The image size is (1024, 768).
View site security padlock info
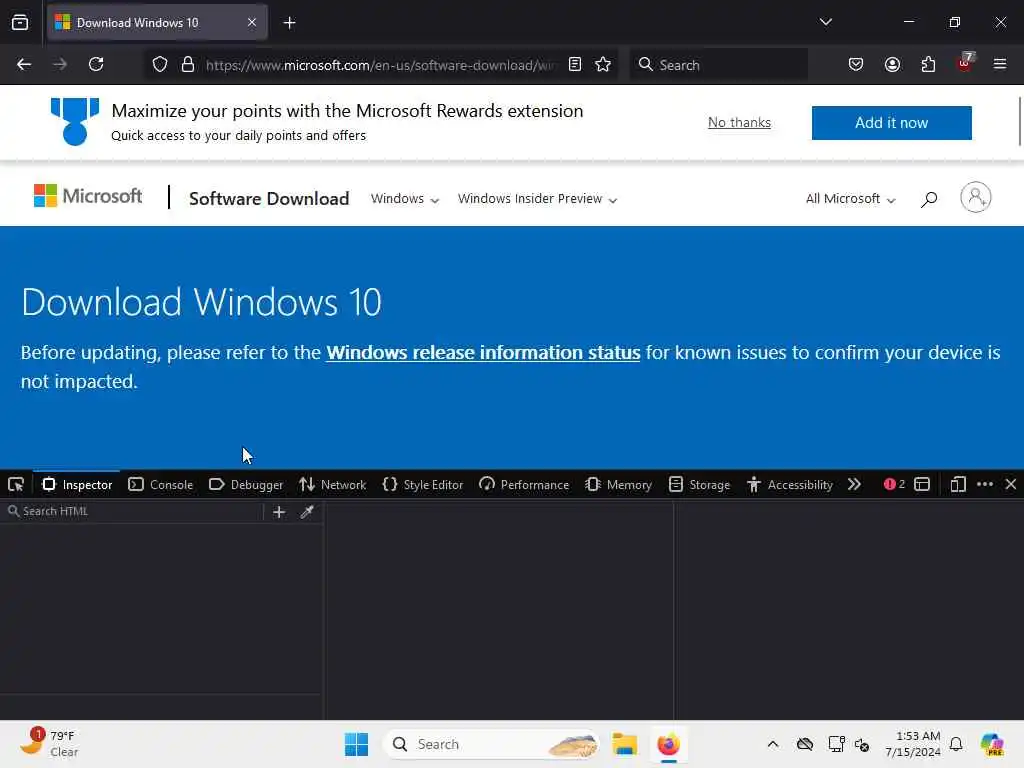(x=187, y=65)
